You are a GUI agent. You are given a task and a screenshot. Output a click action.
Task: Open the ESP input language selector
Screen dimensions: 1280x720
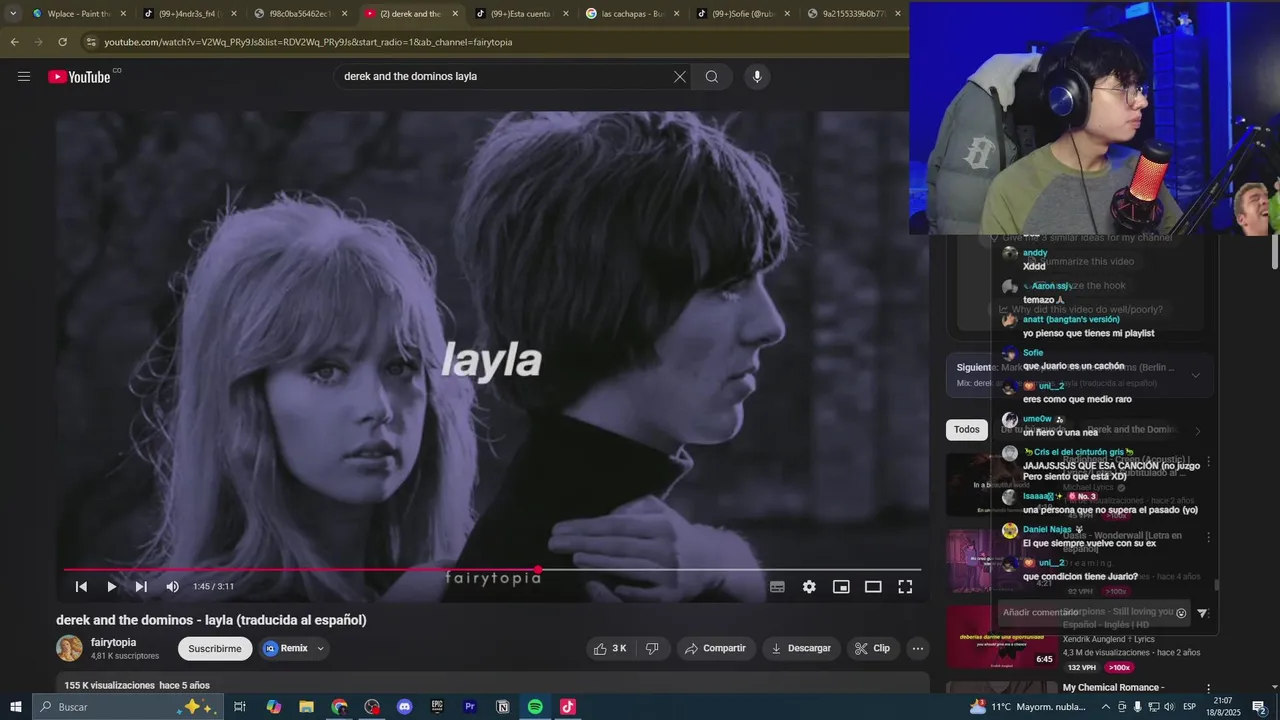point(1190,707)
